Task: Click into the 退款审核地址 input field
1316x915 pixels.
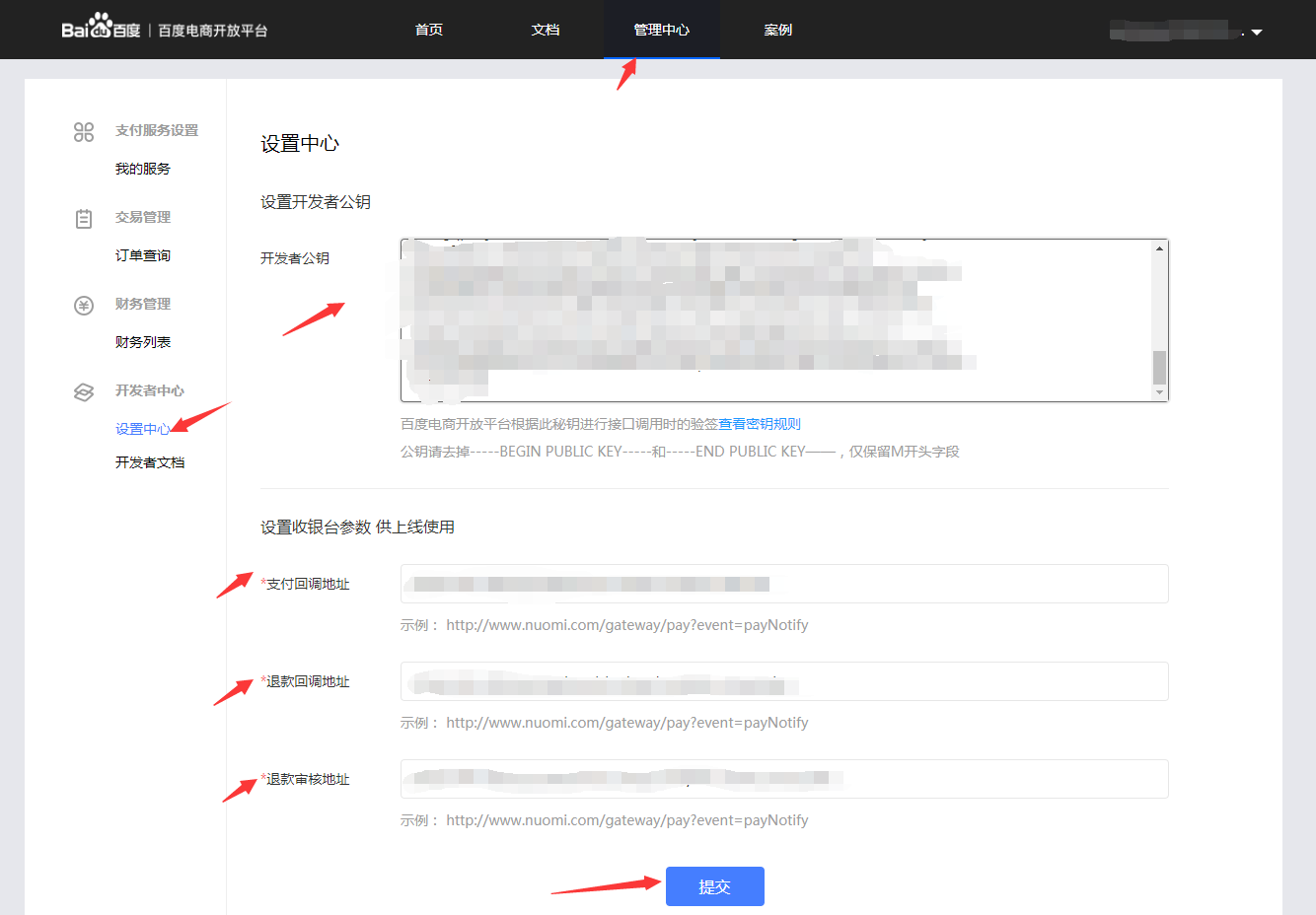Action: point(783,779)
